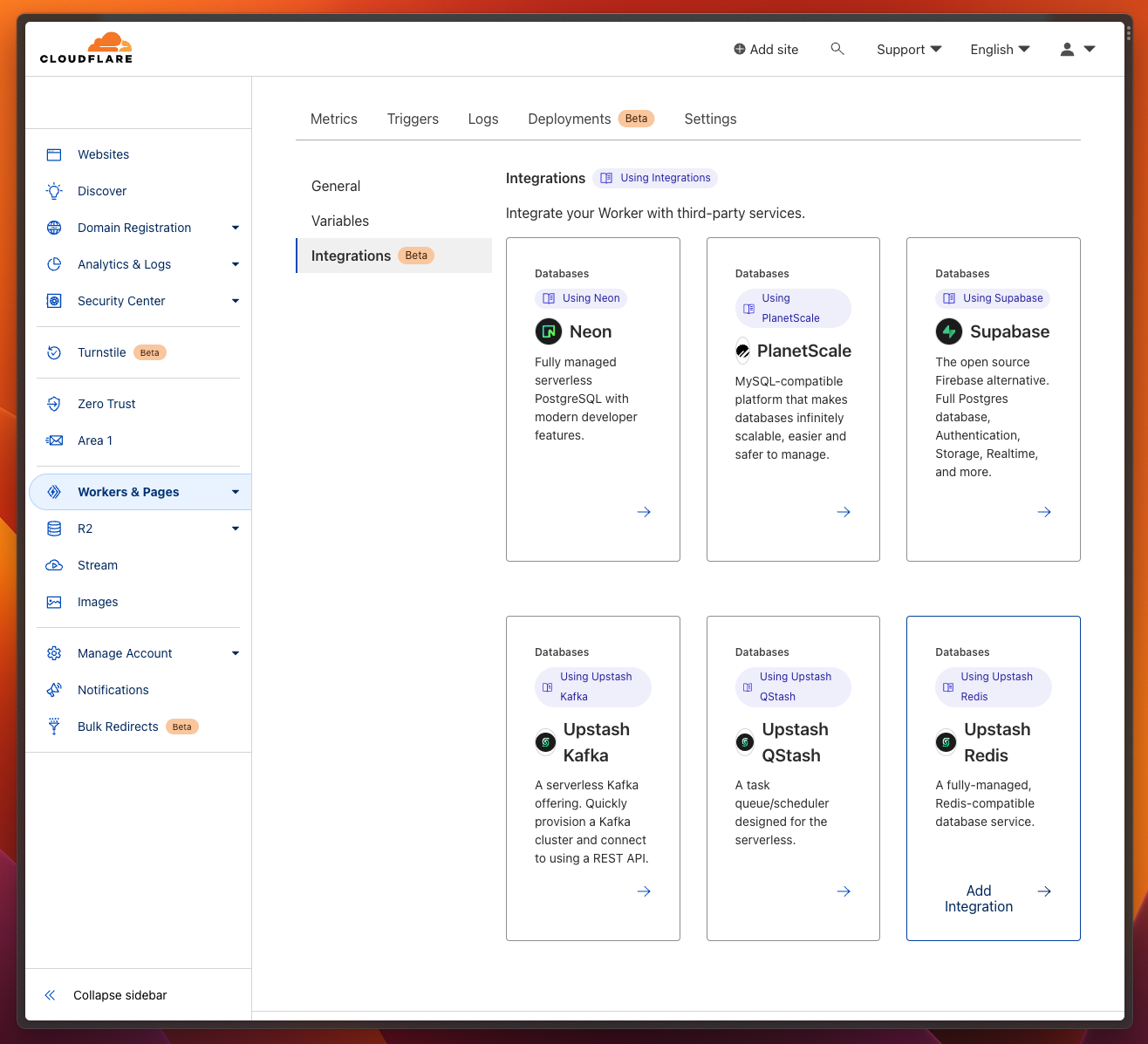
Task: Click Add Integration on Upstash Redis
Action: (979, 898)
